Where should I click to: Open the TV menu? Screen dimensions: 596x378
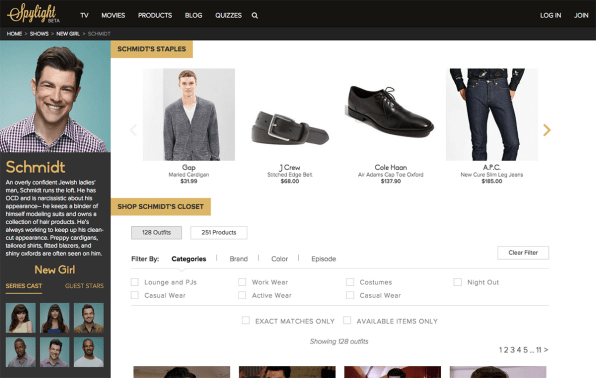tap(84, 16)
